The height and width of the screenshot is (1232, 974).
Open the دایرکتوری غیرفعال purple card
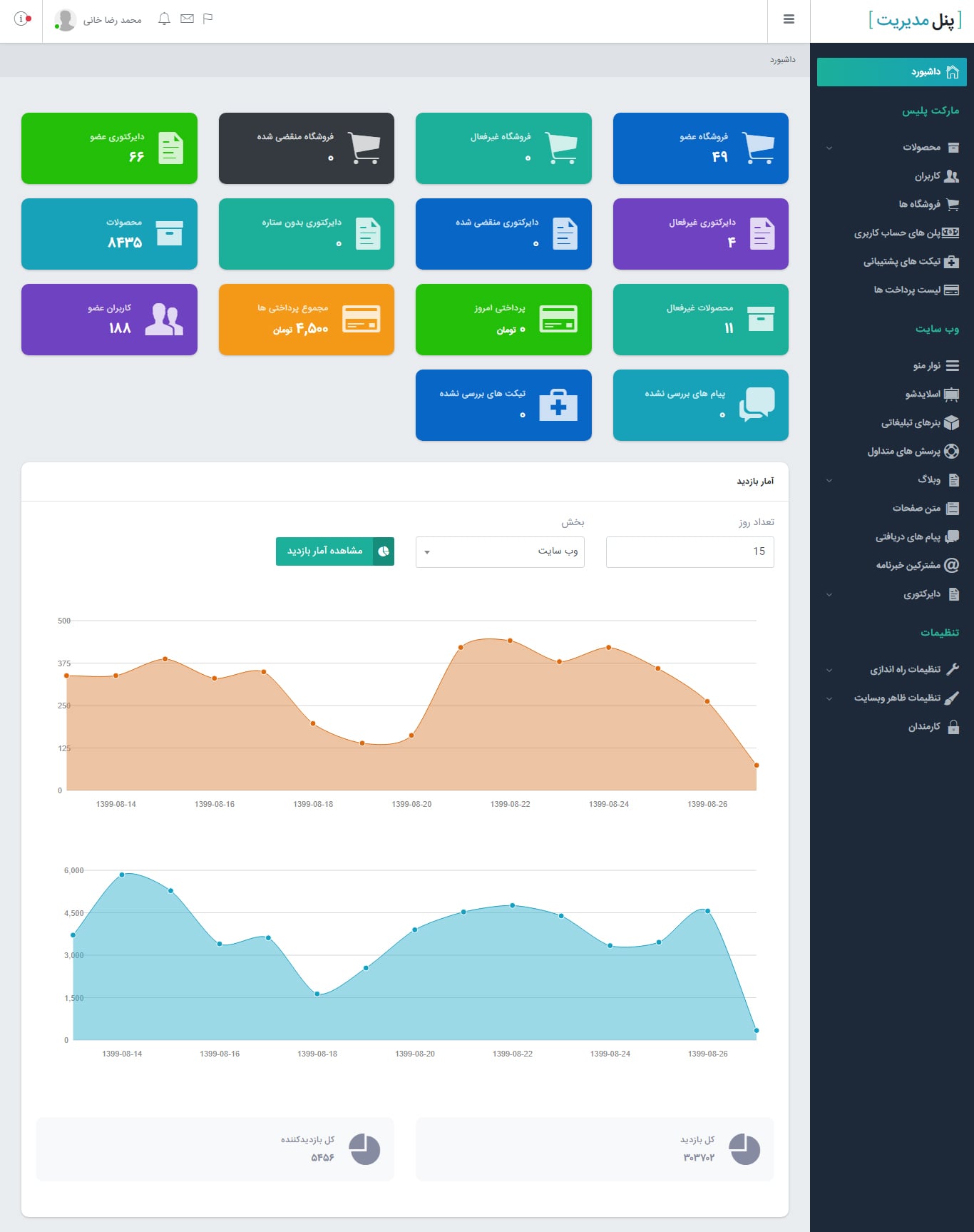(x=701, y=234)
